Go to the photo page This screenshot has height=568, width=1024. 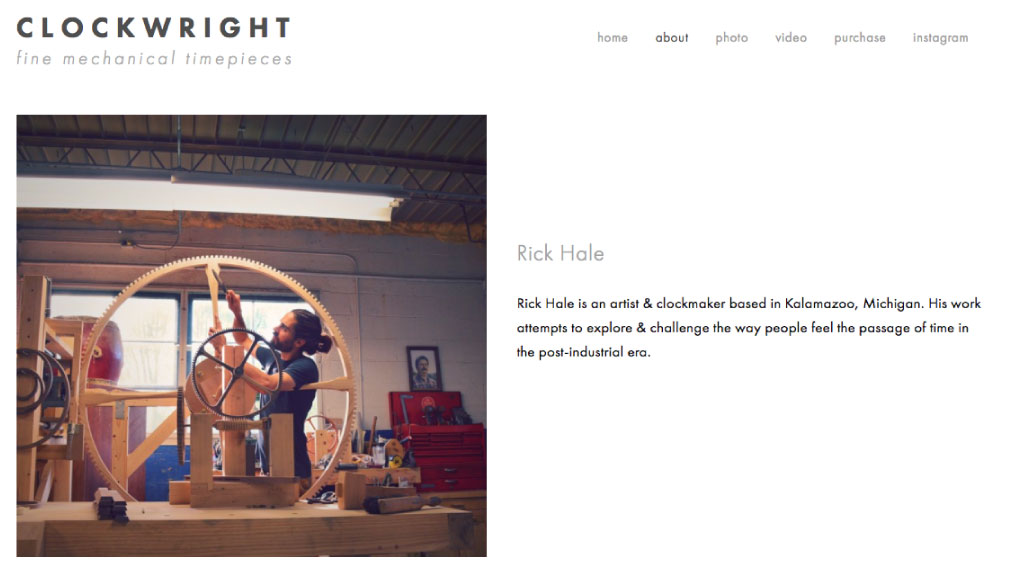point(731,38)
